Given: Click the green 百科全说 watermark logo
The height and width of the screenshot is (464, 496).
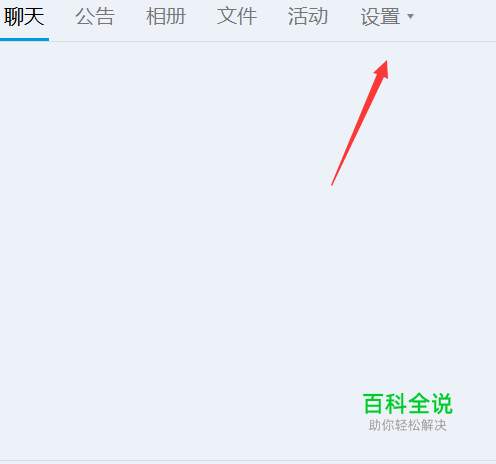Looking at the screenshot, I should click(408, 404).
